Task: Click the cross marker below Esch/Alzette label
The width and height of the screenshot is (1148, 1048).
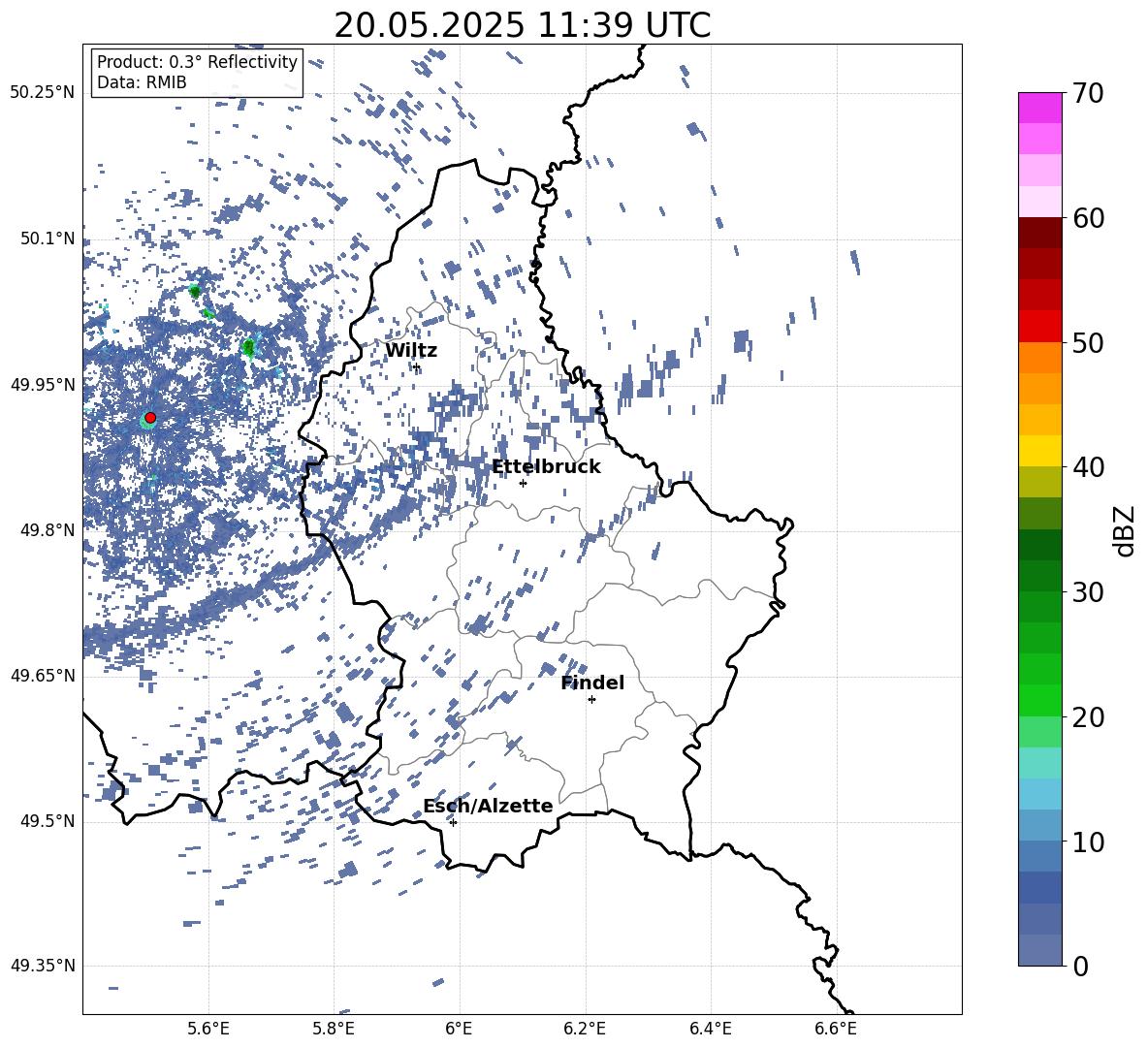Action: [x=453, y=822]
